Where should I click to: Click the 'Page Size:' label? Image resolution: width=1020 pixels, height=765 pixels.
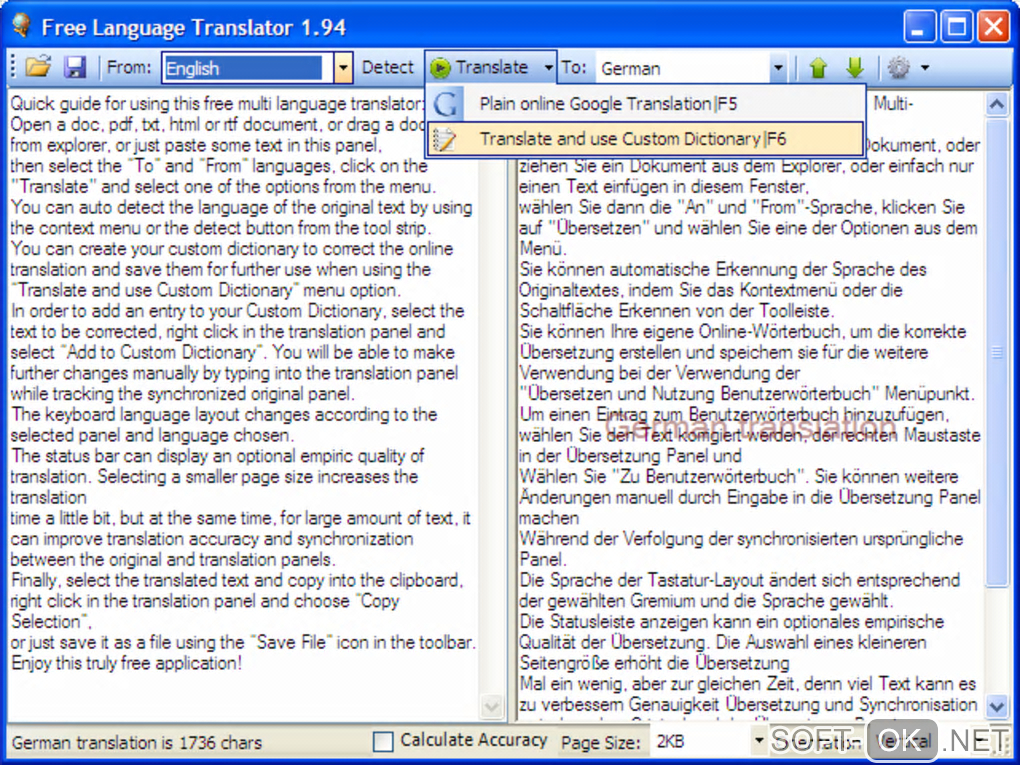600,742
